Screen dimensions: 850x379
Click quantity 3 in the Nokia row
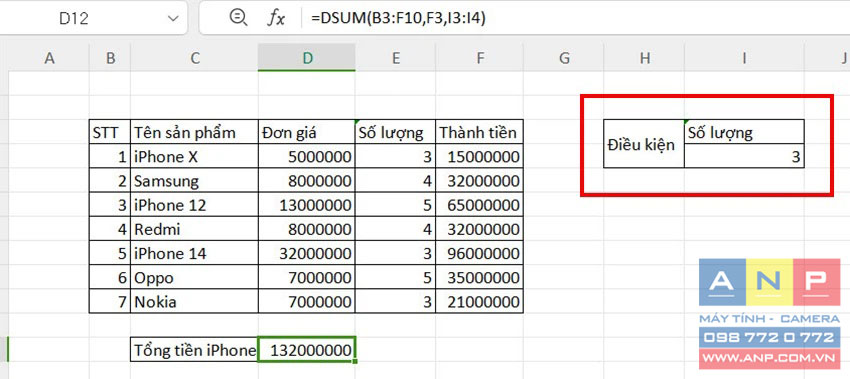[395, 301]
